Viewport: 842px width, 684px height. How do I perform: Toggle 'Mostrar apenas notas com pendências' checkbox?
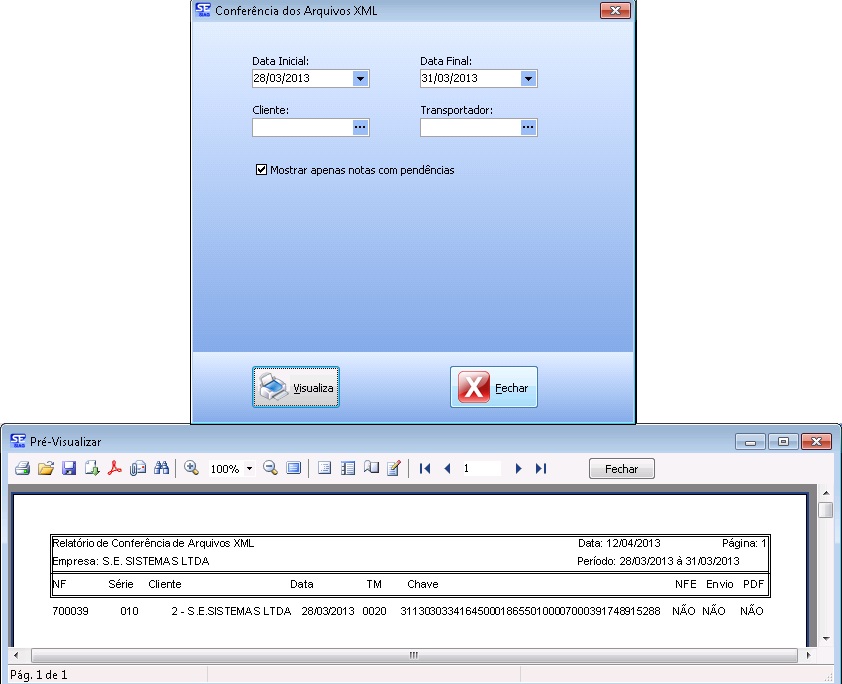pyautogui.click(x=262, y=170)
